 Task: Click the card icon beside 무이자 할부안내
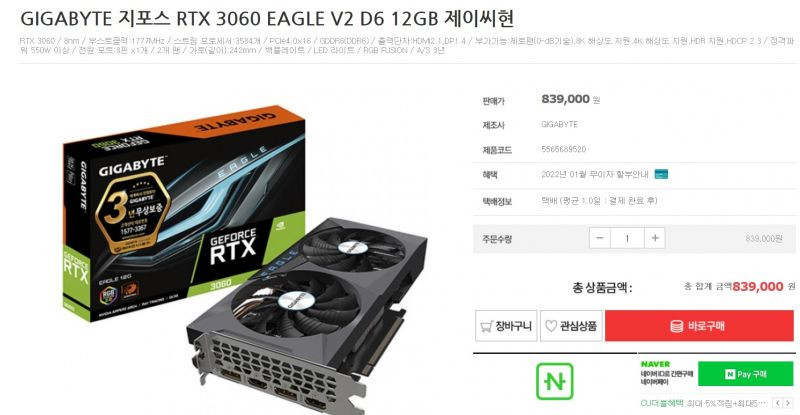pyautogui.click(x=661, y=174)
